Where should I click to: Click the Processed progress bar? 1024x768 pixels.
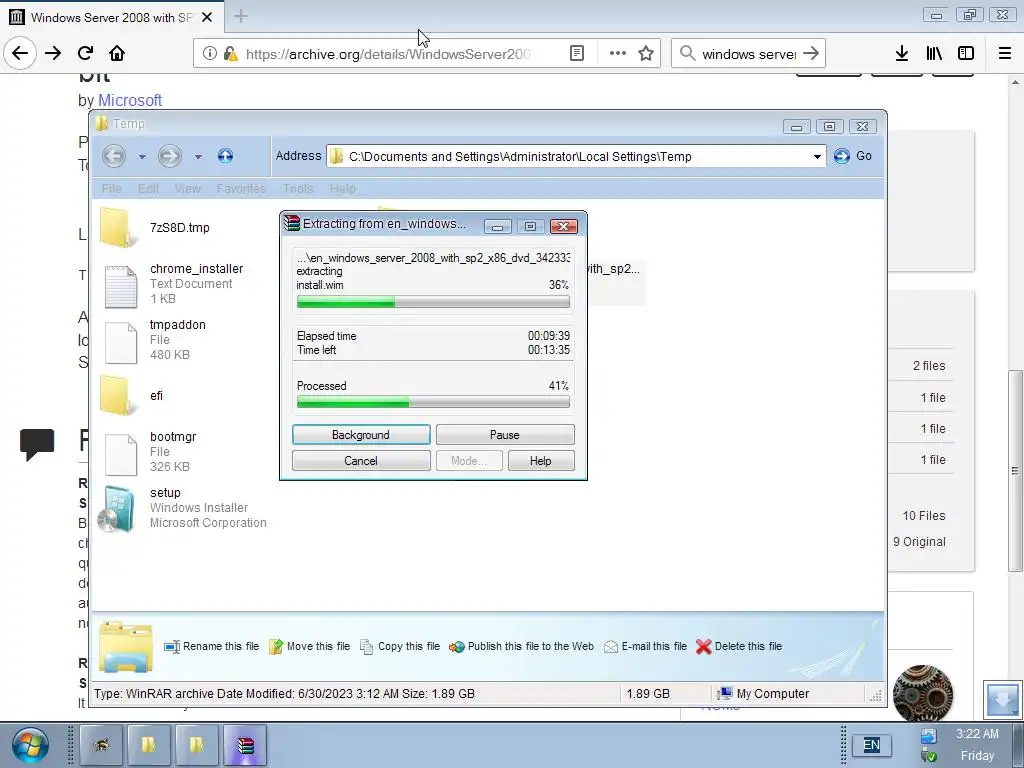pos(433,402)
